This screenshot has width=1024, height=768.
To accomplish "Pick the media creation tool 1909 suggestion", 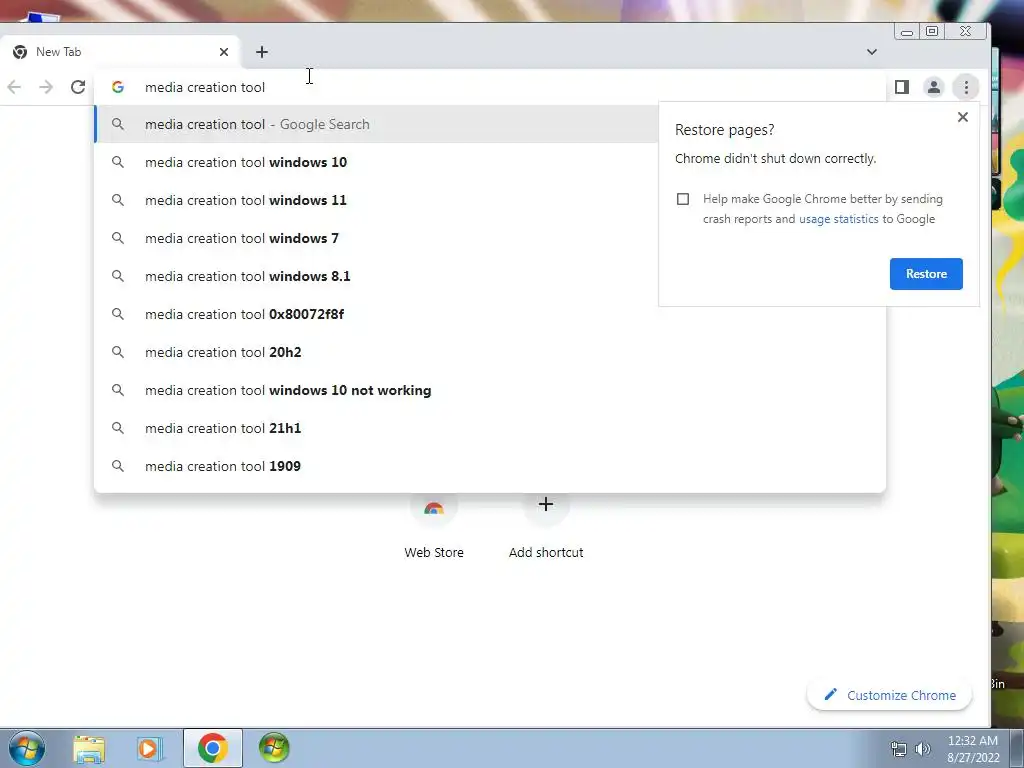I will click(490, 466).
